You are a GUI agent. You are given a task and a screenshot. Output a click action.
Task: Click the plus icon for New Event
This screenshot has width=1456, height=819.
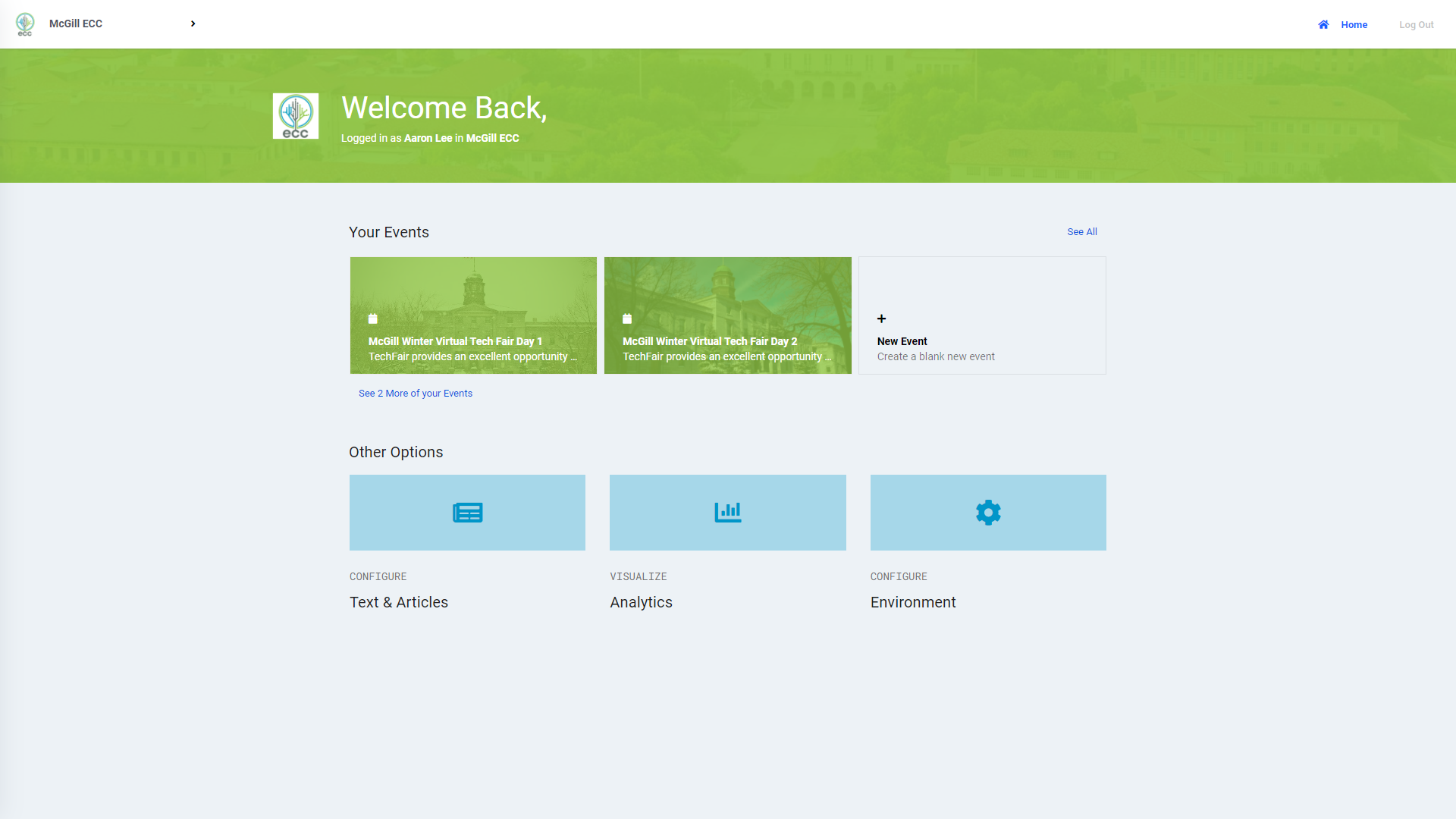(x=881, y=318)
